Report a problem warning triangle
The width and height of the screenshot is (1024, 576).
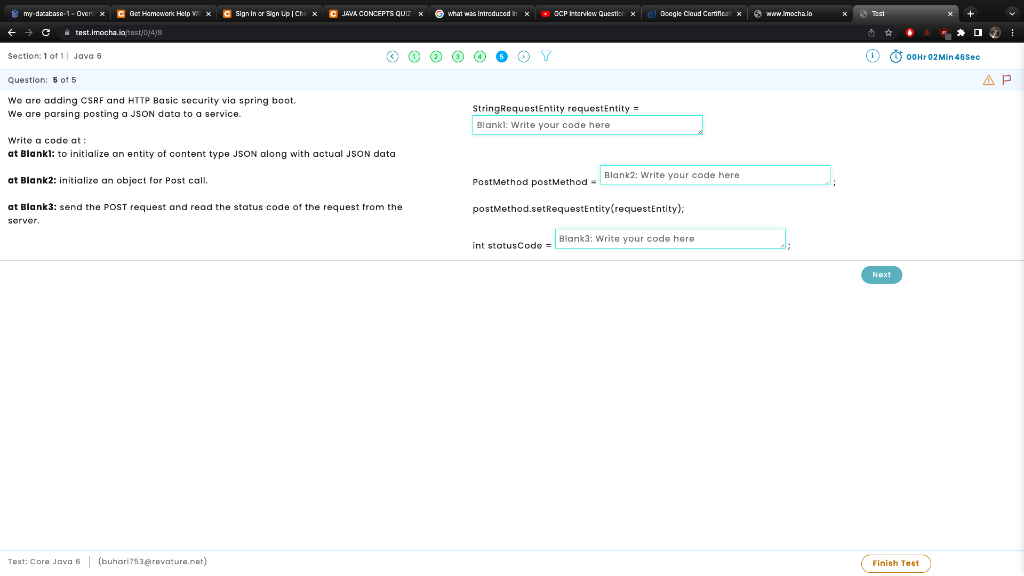coord(989,80)
